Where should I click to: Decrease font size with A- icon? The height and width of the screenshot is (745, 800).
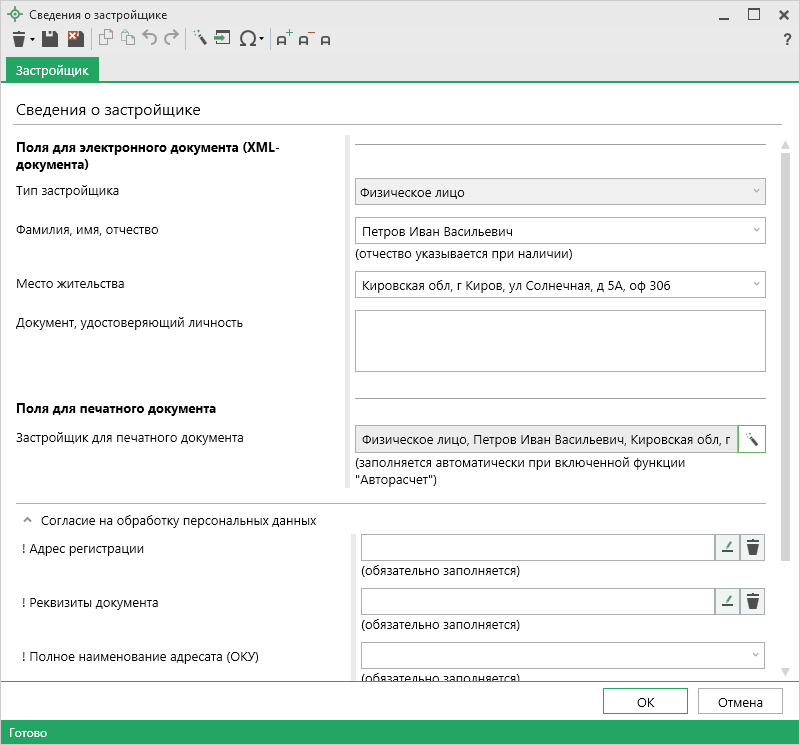click(305, 39)
